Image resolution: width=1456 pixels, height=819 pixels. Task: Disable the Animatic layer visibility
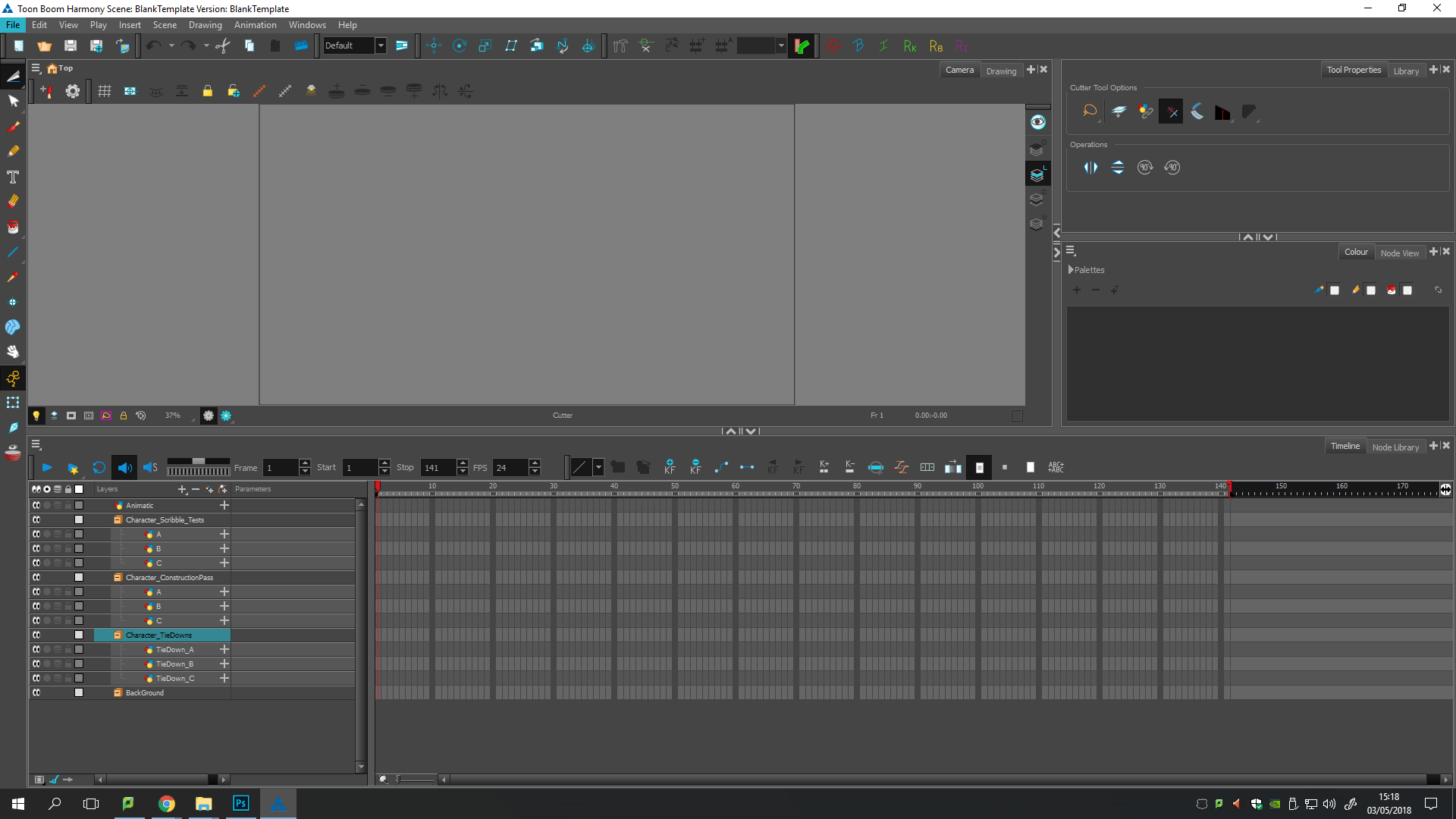tap(36, 505)
